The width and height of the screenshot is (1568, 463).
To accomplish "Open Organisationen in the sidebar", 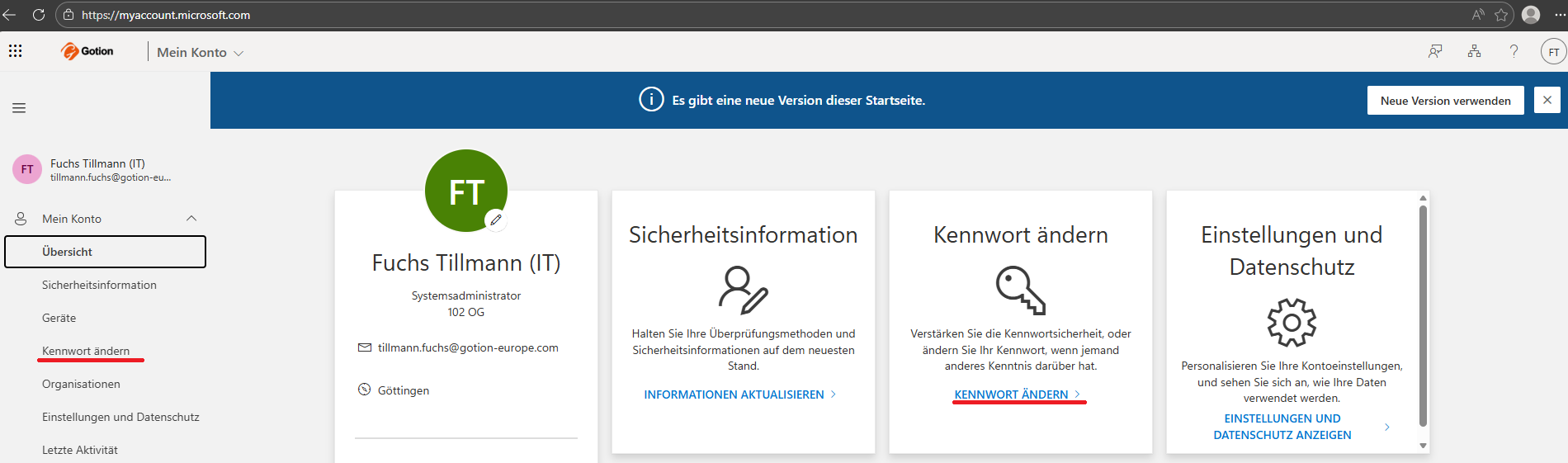I will point(81,384).
